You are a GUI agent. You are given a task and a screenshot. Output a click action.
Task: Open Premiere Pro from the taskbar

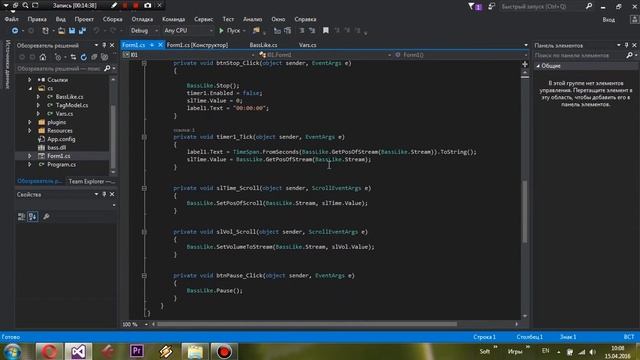(136, 351)
